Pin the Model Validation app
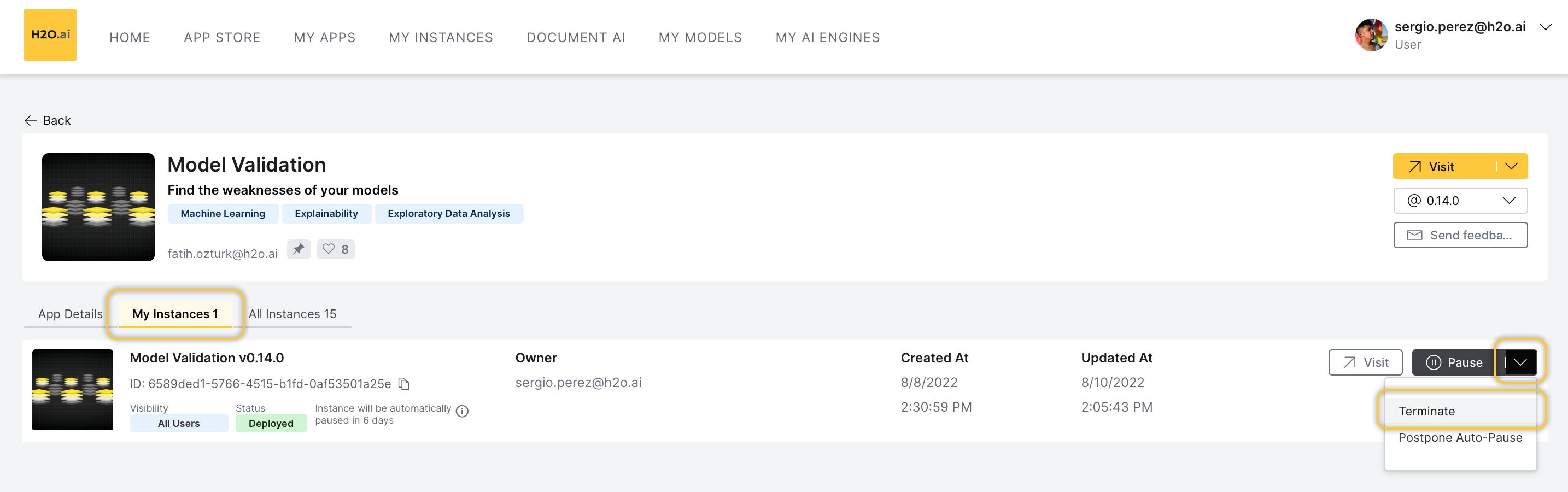This screenshot has height=492, width=1568. click(x=299, y=249)
